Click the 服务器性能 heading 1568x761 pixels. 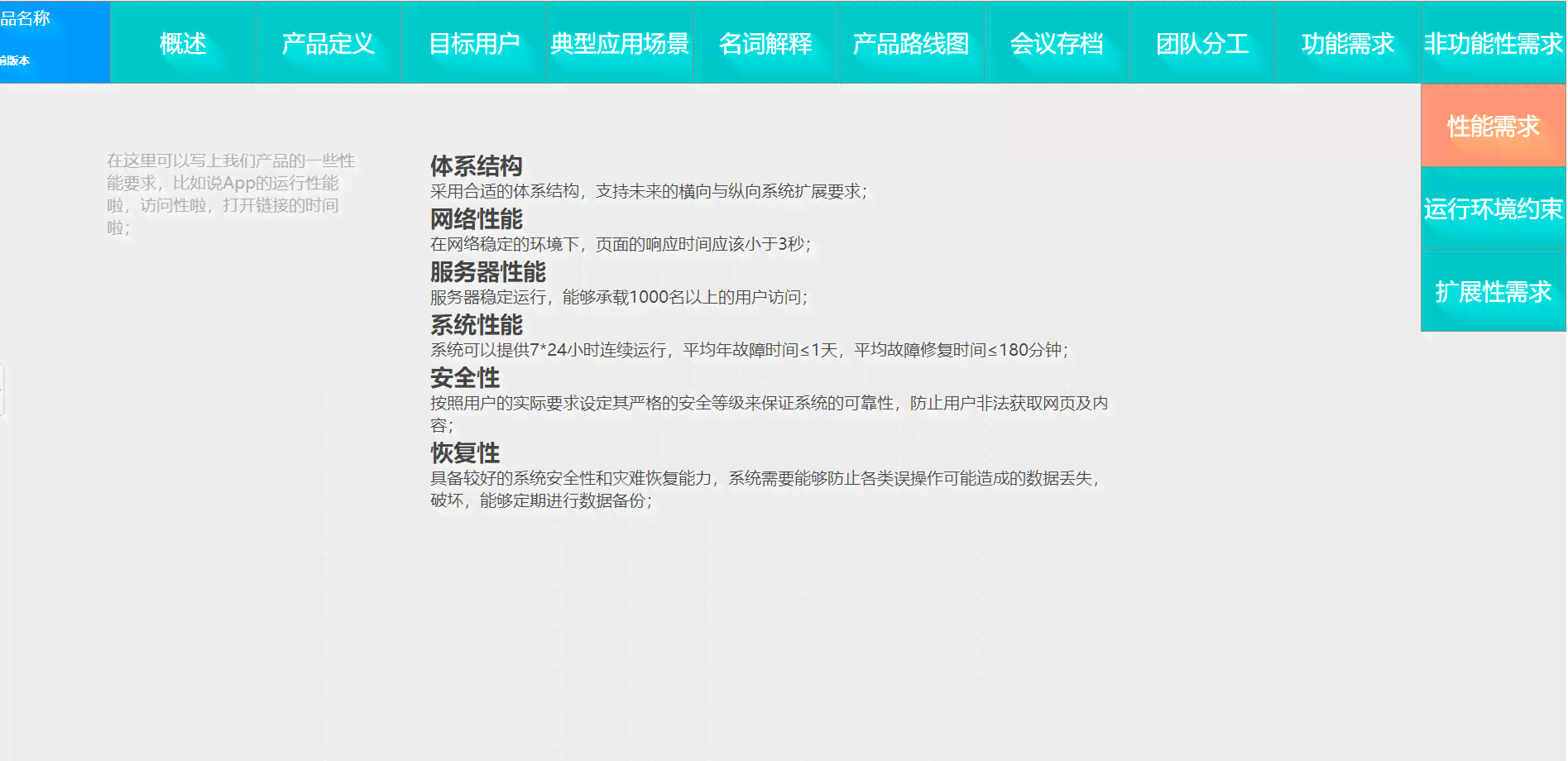[488, 272]
